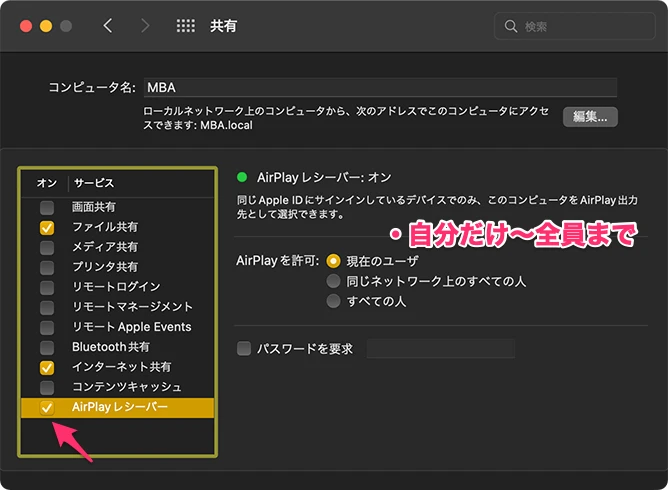The image size is (668, 490).
Task: Click the computer name field showing MBA
Action: coord(380,87)
